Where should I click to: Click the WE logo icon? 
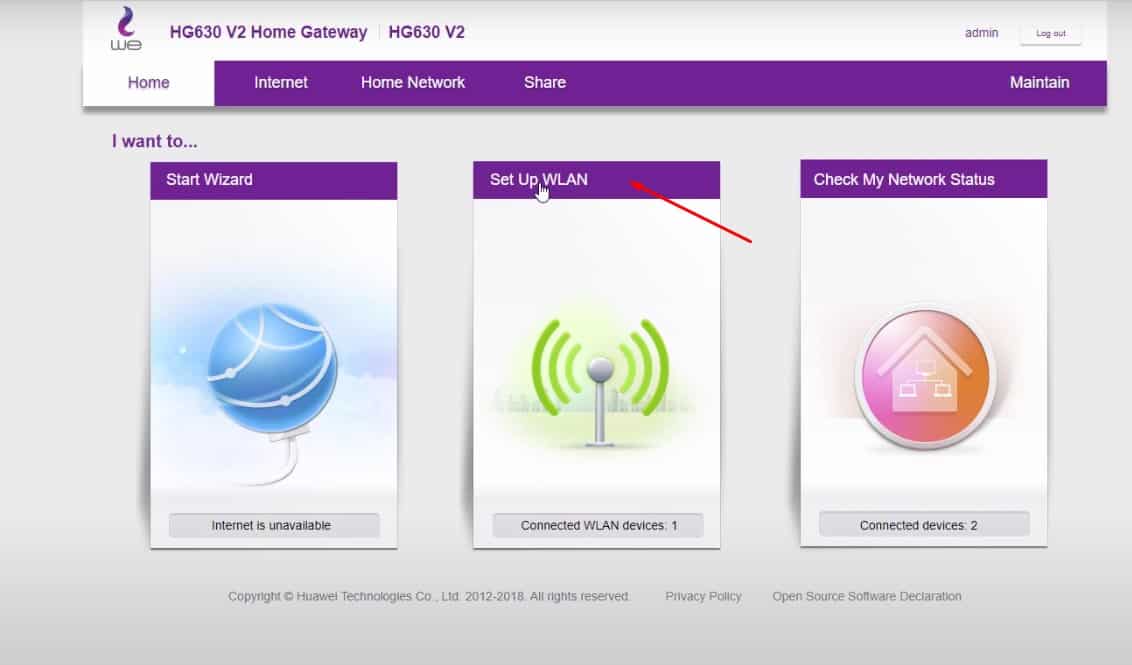point(126,29)
